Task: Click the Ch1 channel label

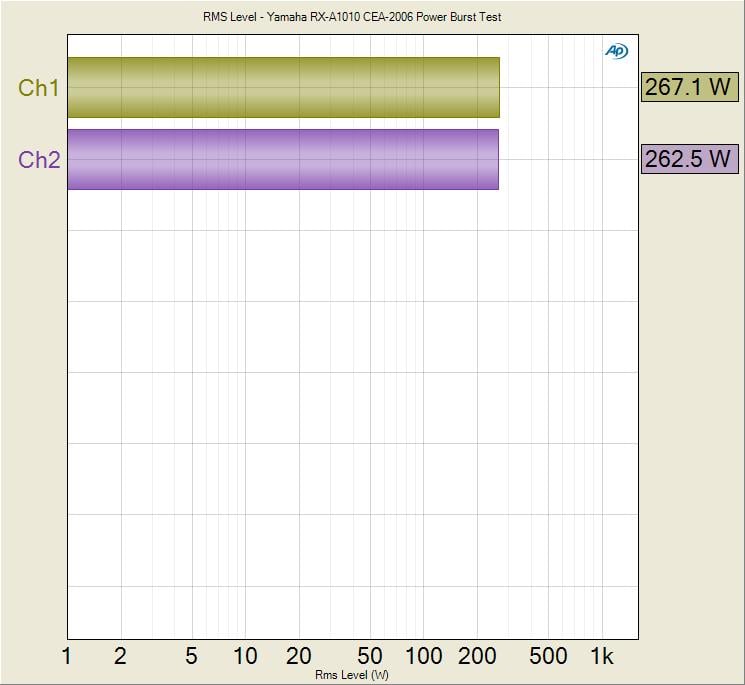Action: click(39, 88)
